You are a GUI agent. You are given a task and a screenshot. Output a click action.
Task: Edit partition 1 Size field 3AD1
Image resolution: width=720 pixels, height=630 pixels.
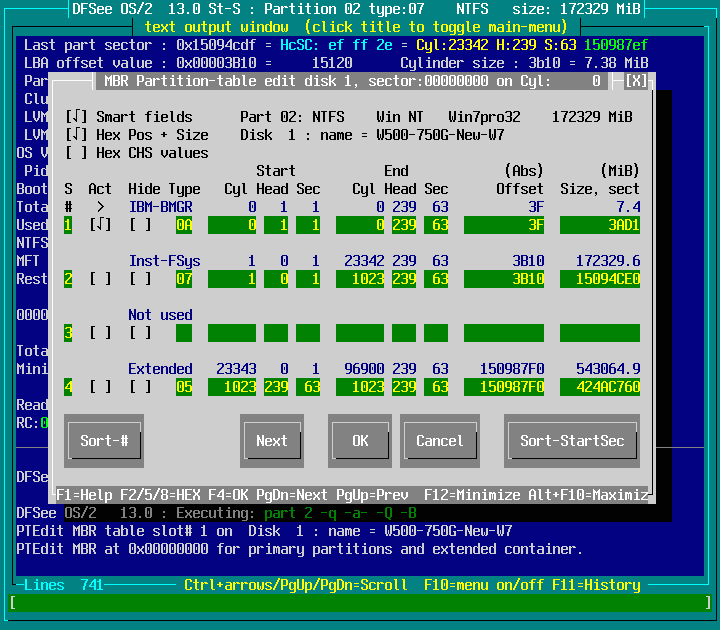[600, 225]
